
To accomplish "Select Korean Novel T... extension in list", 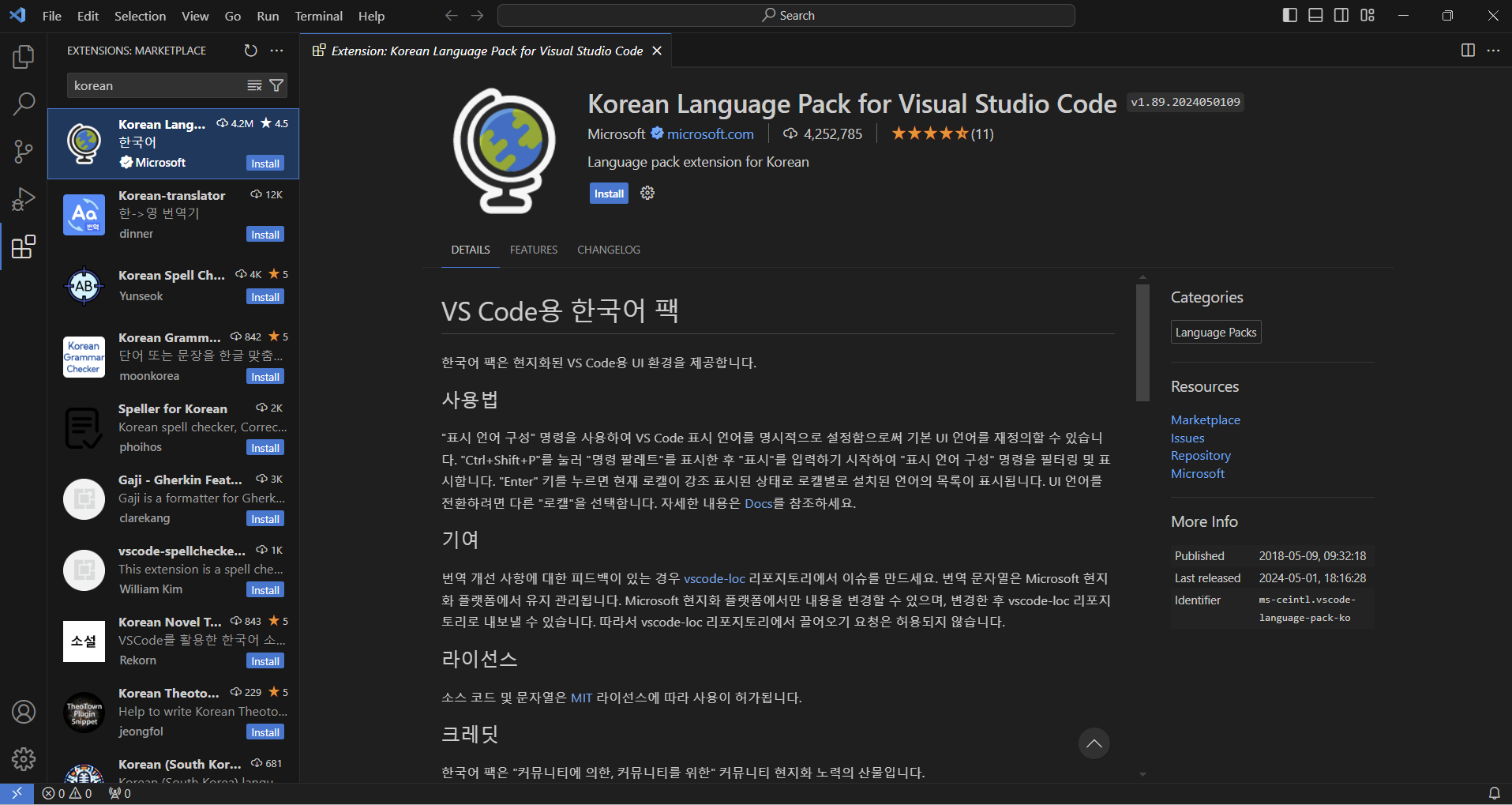I will coord(174,641).
